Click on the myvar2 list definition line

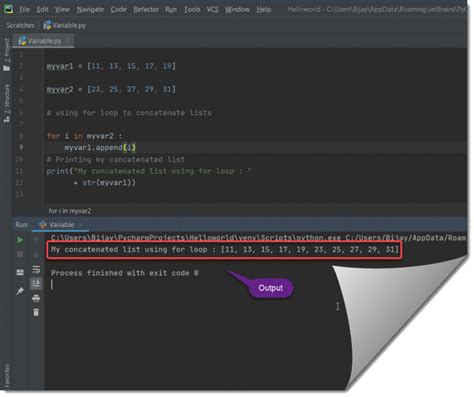click(x=111, y=89)
